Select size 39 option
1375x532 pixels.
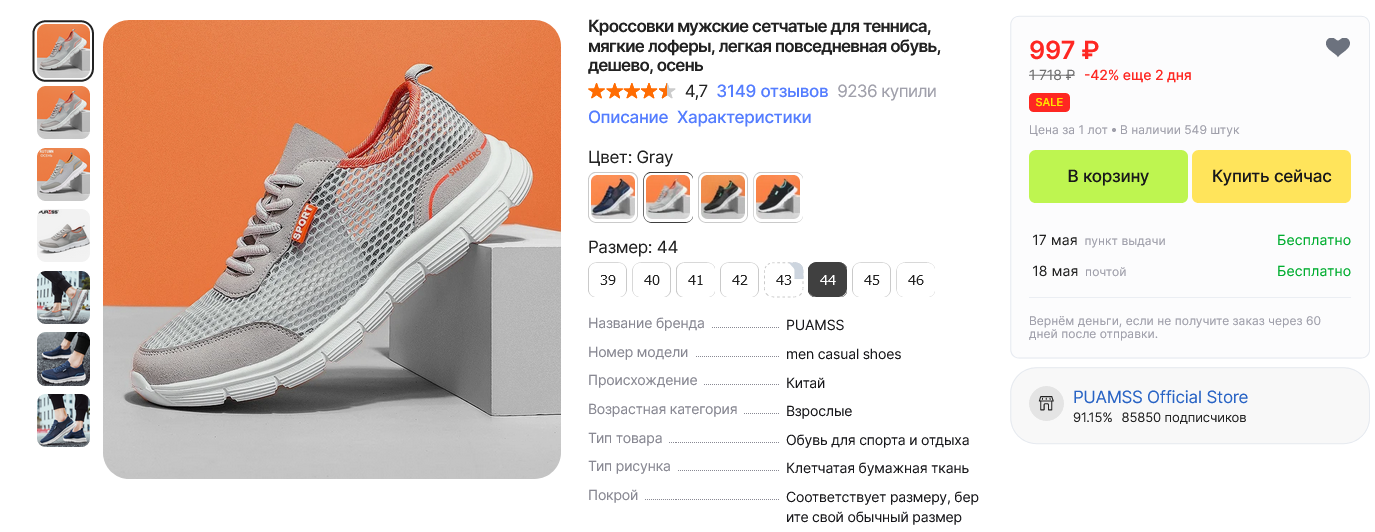607,280
